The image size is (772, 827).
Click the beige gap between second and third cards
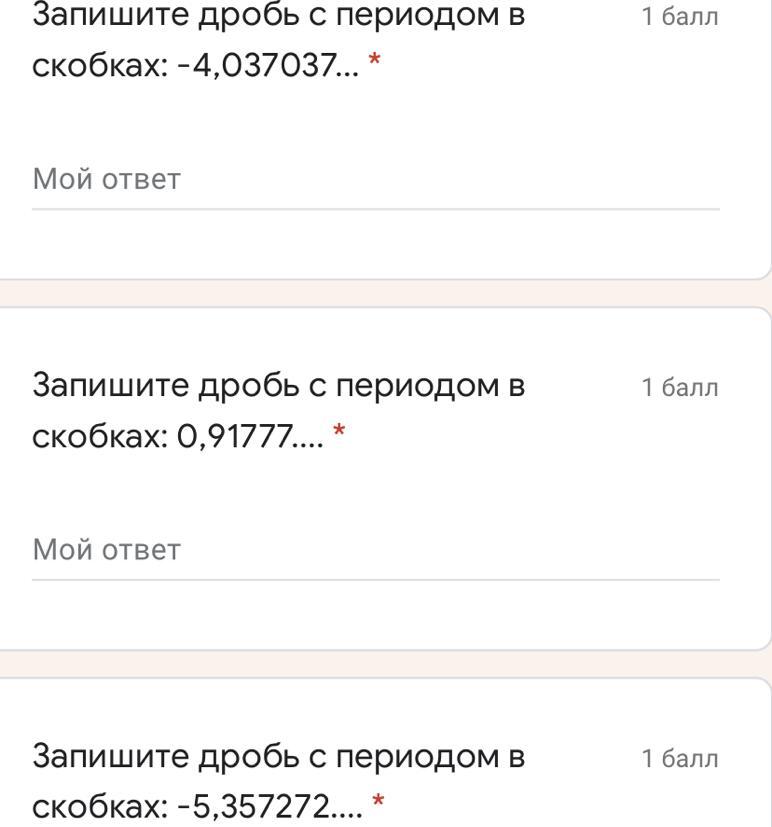[386, 664]
